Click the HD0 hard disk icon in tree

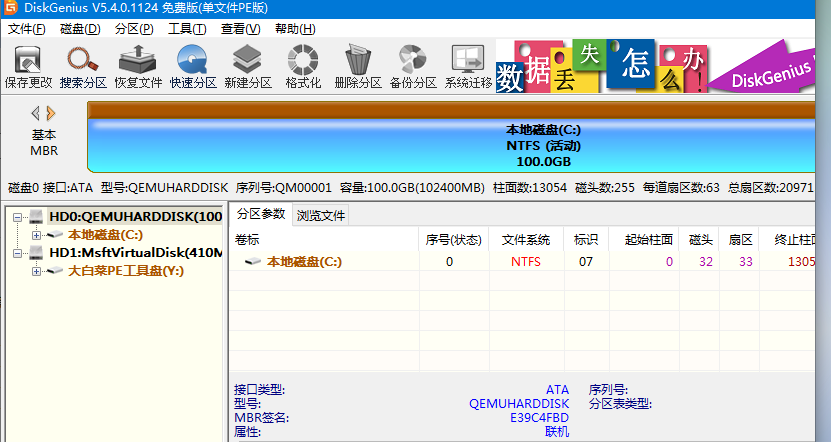pyautogui.click(x=36, y=216)
